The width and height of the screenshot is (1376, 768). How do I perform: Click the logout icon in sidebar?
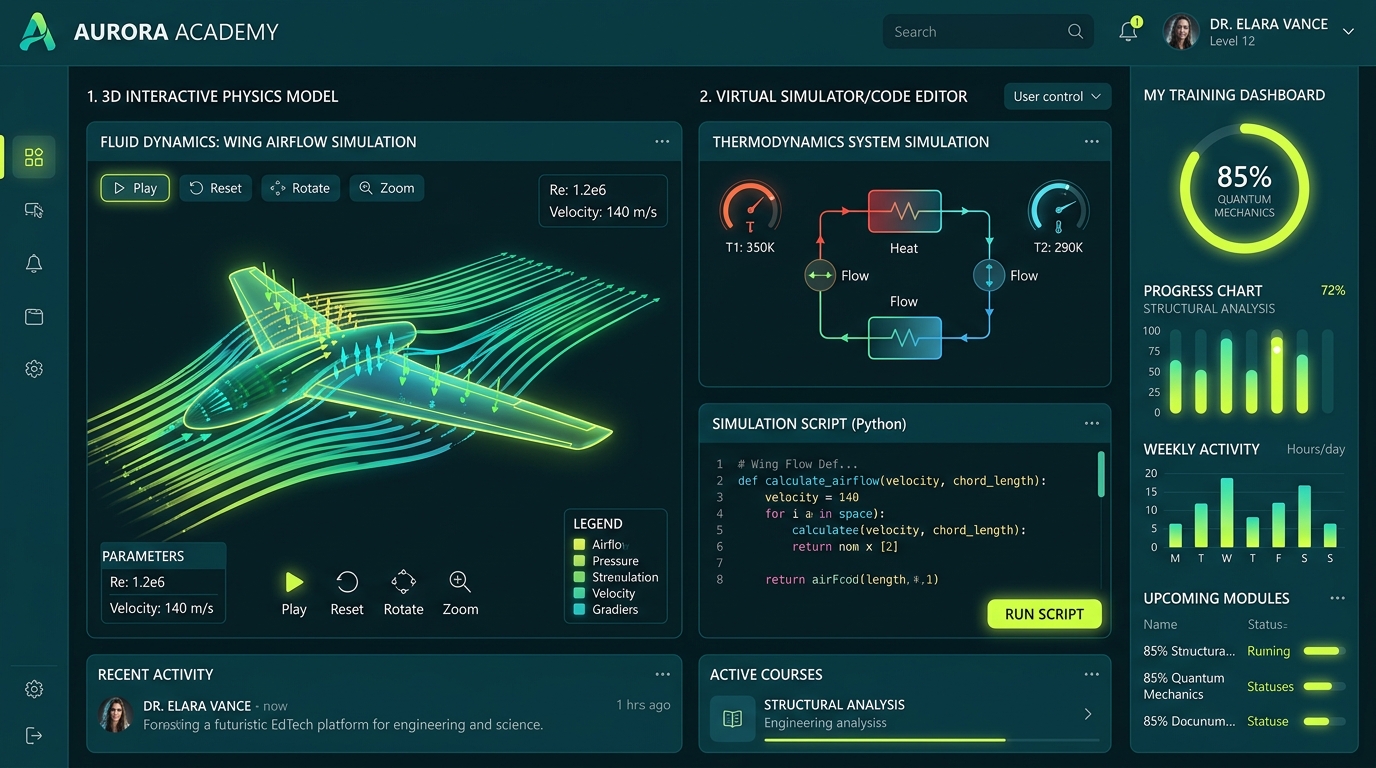pyautogui.click(x=34, y=736)
